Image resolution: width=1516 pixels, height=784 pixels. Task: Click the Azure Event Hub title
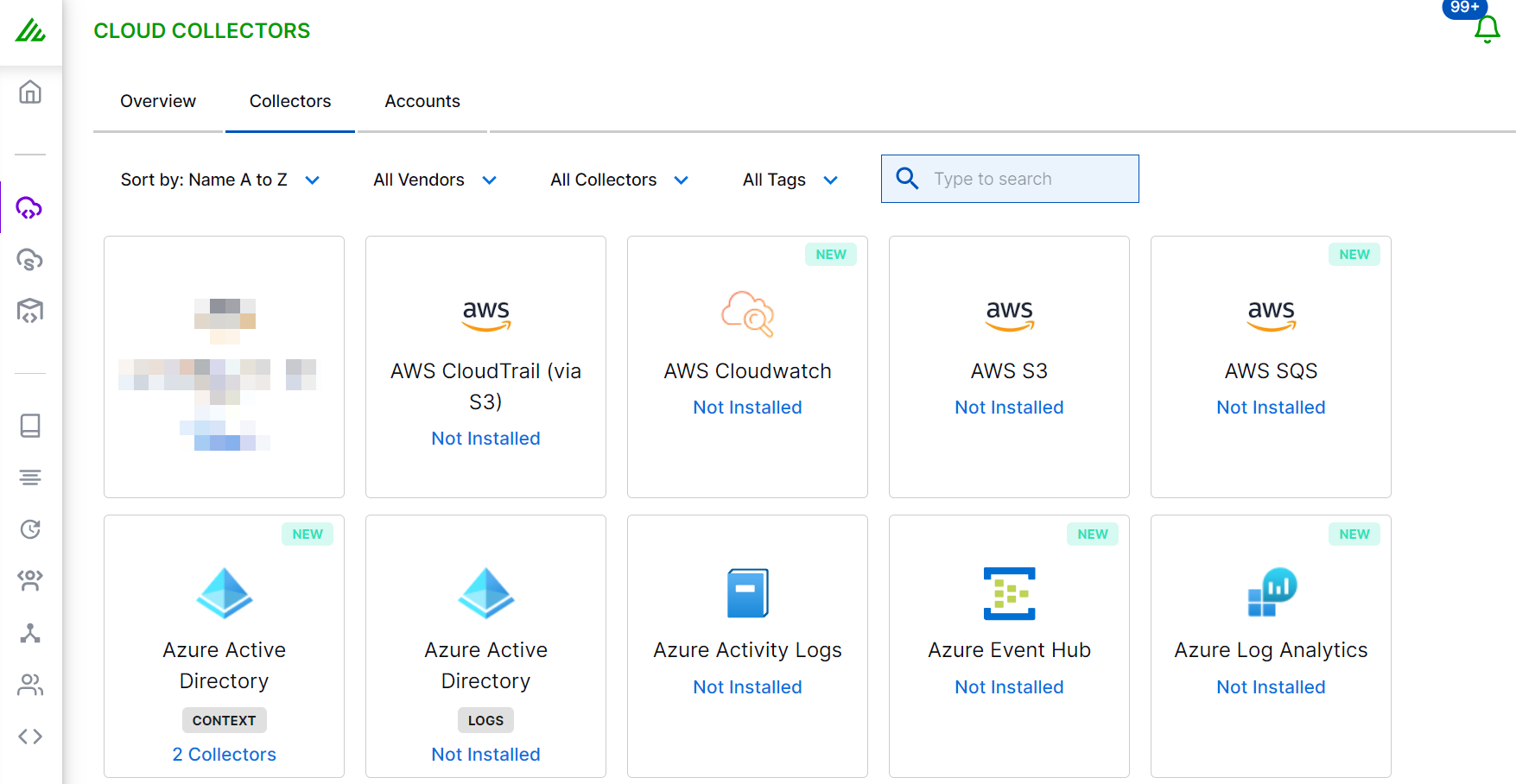[1010, 650]
